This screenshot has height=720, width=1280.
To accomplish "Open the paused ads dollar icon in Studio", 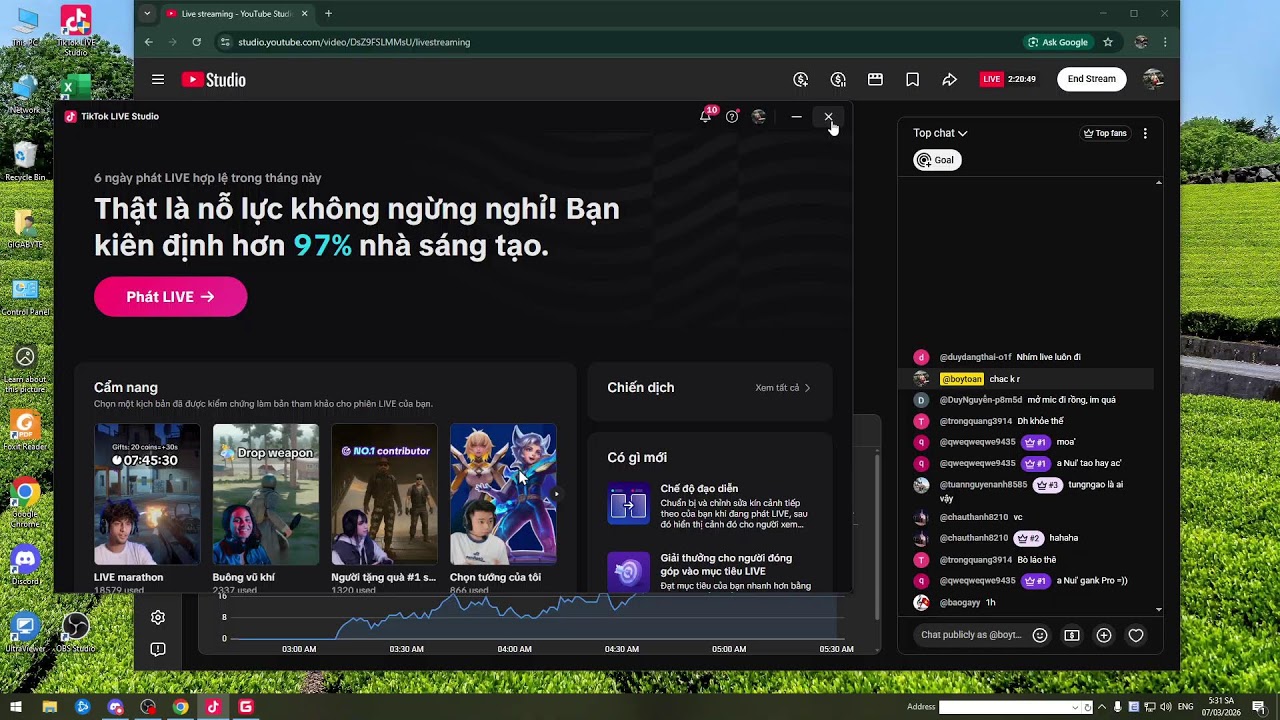I will [838, 79].
